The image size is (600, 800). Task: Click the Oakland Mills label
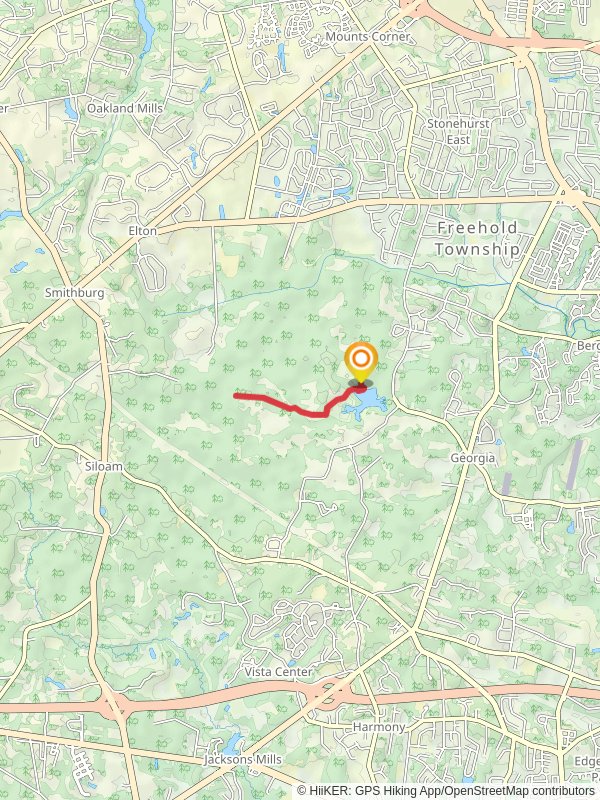point(125,108)
